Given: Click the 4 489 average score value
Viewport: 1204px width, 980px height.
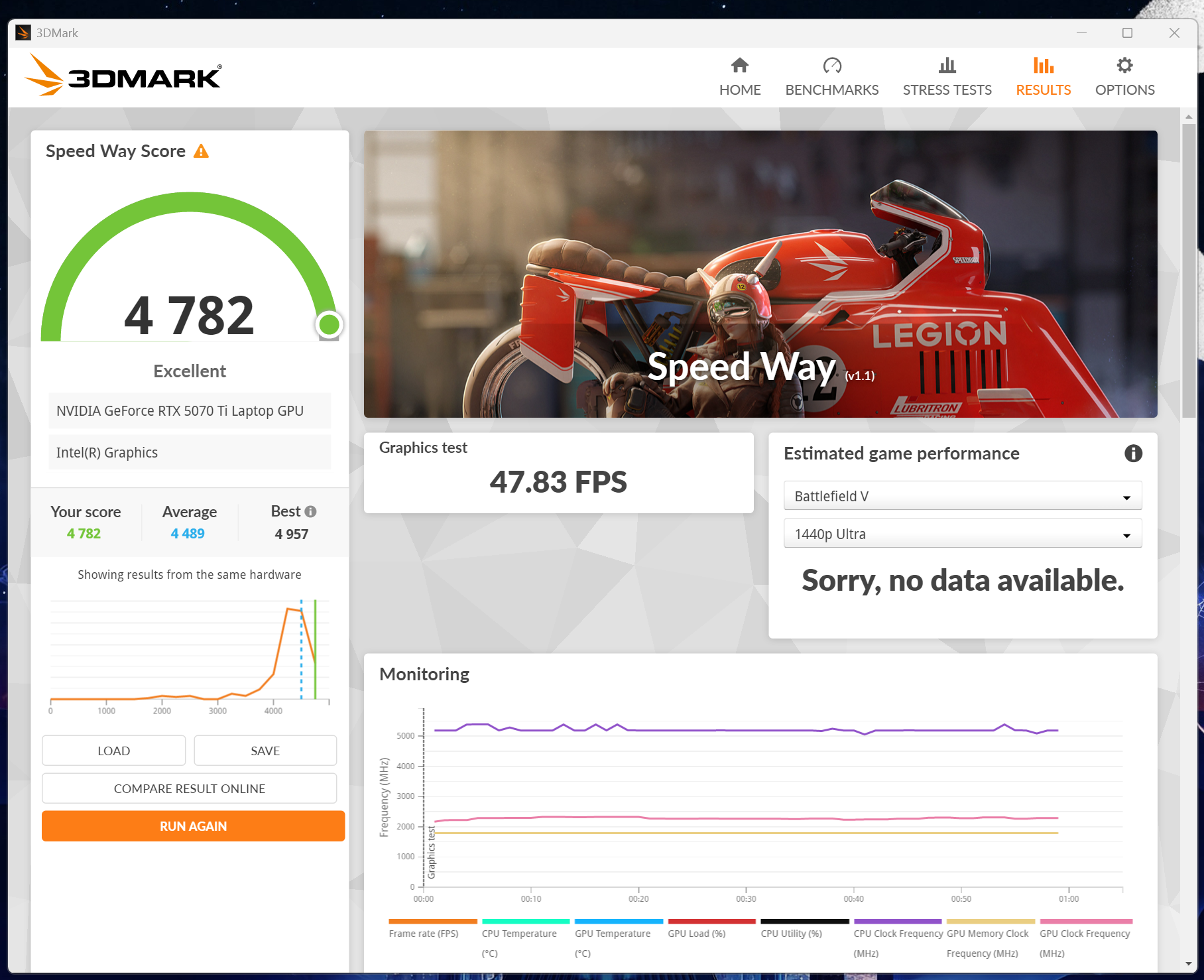Looking at the screenshot, I should (188, 534).
